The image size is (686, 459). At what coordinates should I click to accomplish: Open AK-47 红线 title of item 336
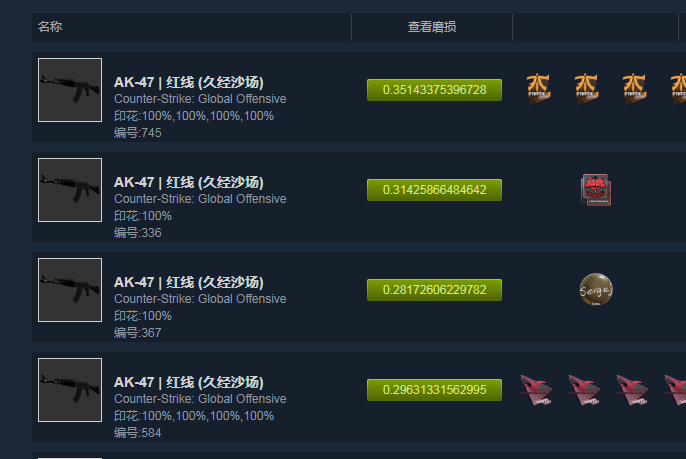189,182
